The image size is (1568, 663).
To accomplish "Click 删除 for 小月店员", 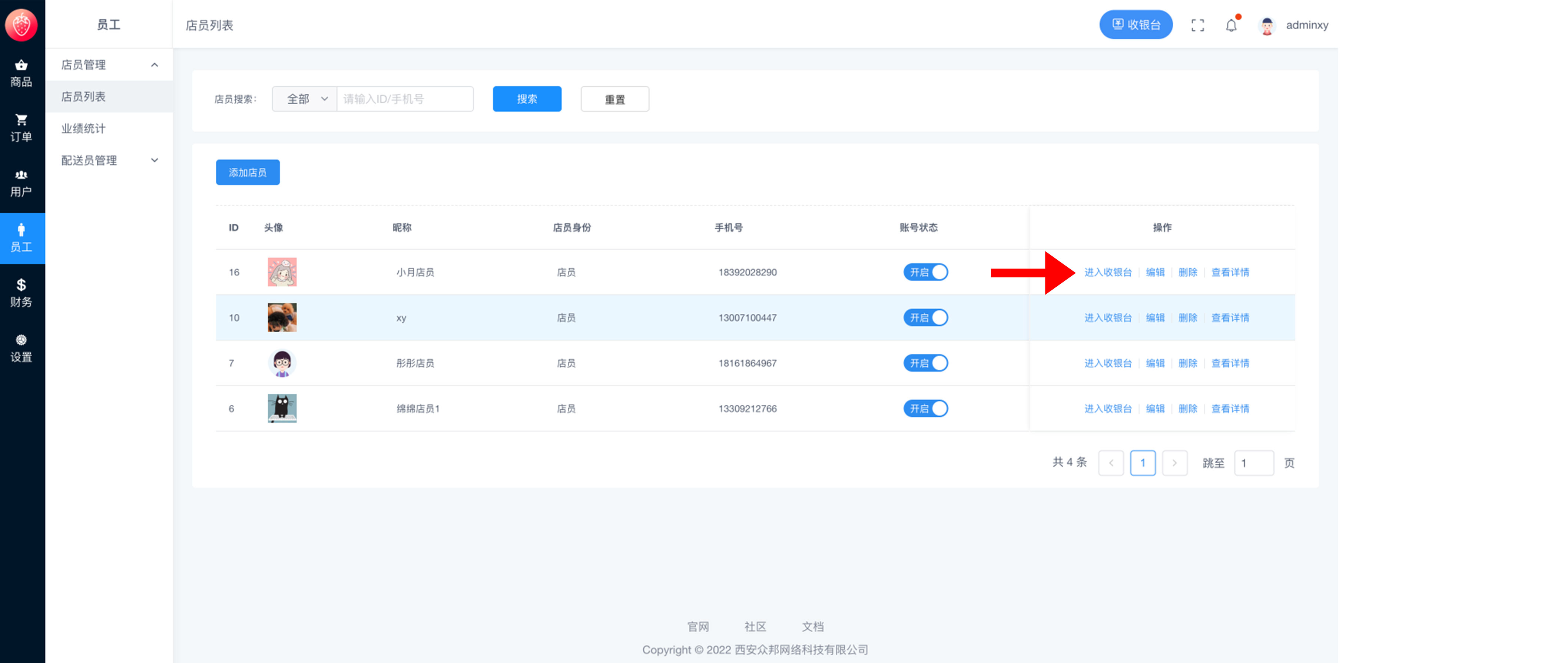I will (x=1187, y=272).
